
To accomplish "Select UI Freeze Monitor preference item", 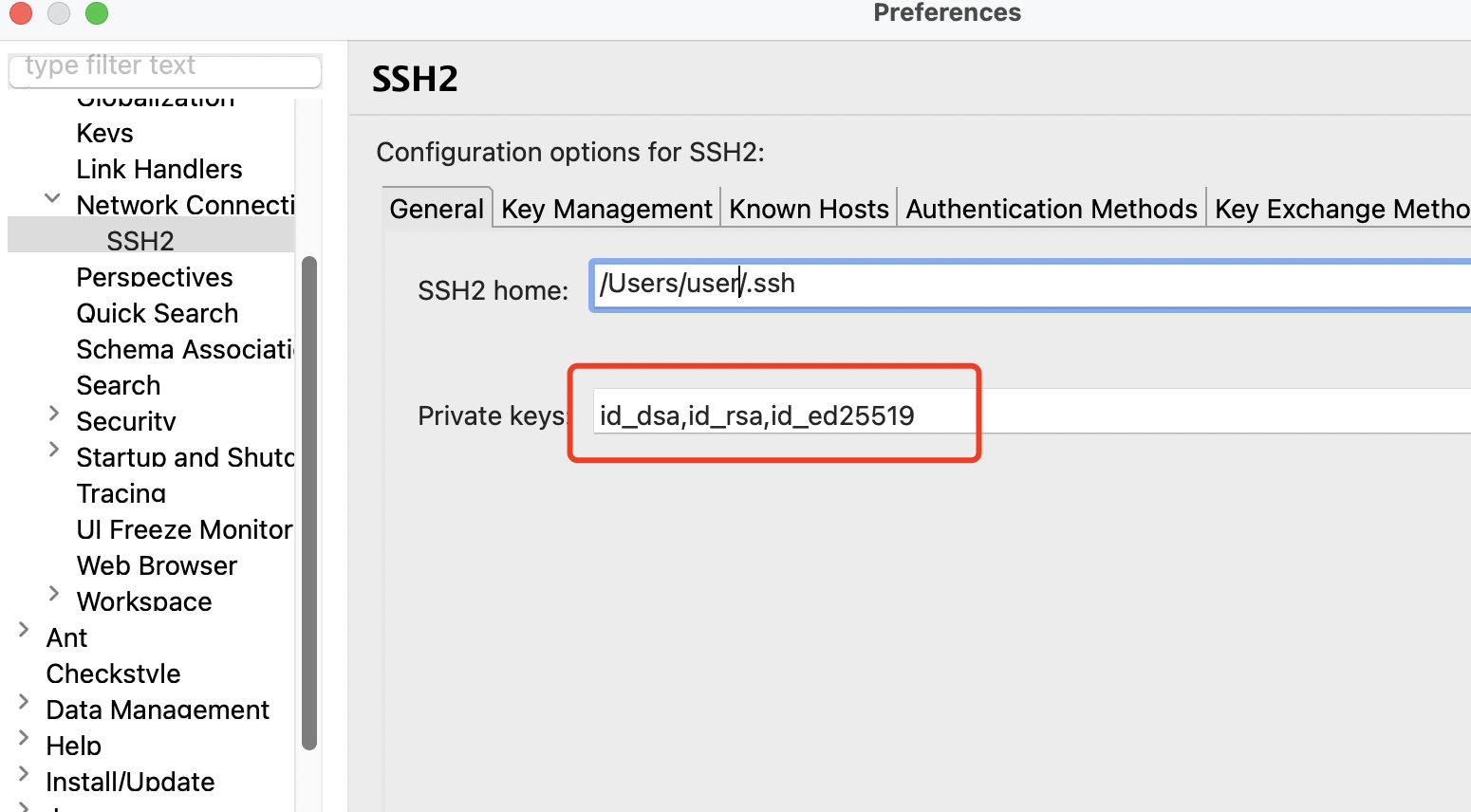I will pyautogui.click(x=184, y=529).
